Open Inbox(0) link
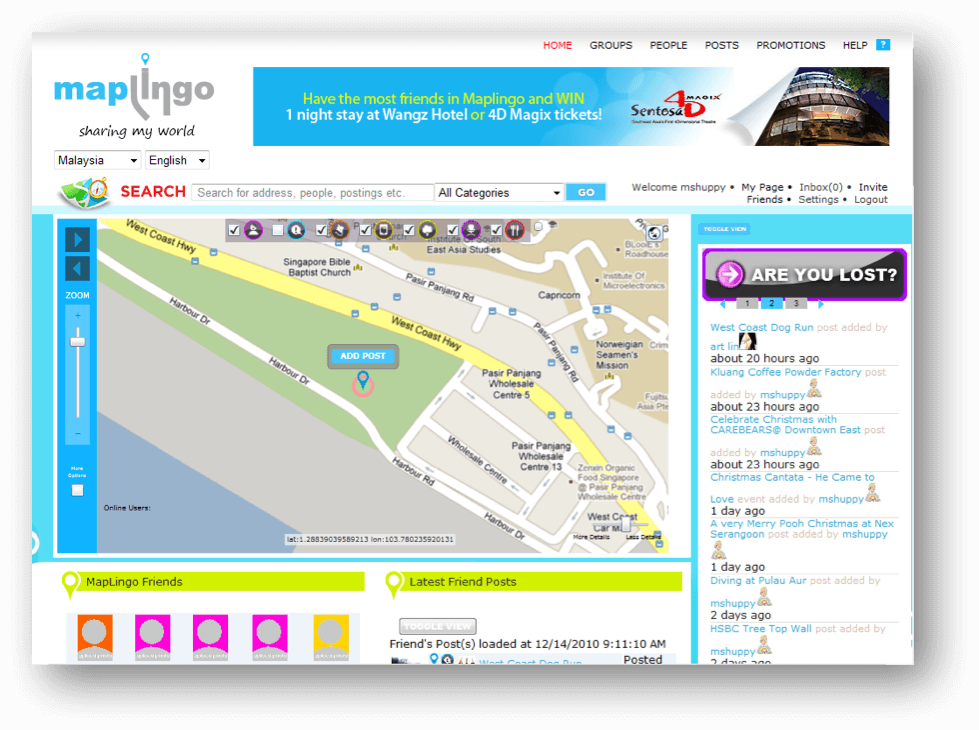 (x=820, y=187)
